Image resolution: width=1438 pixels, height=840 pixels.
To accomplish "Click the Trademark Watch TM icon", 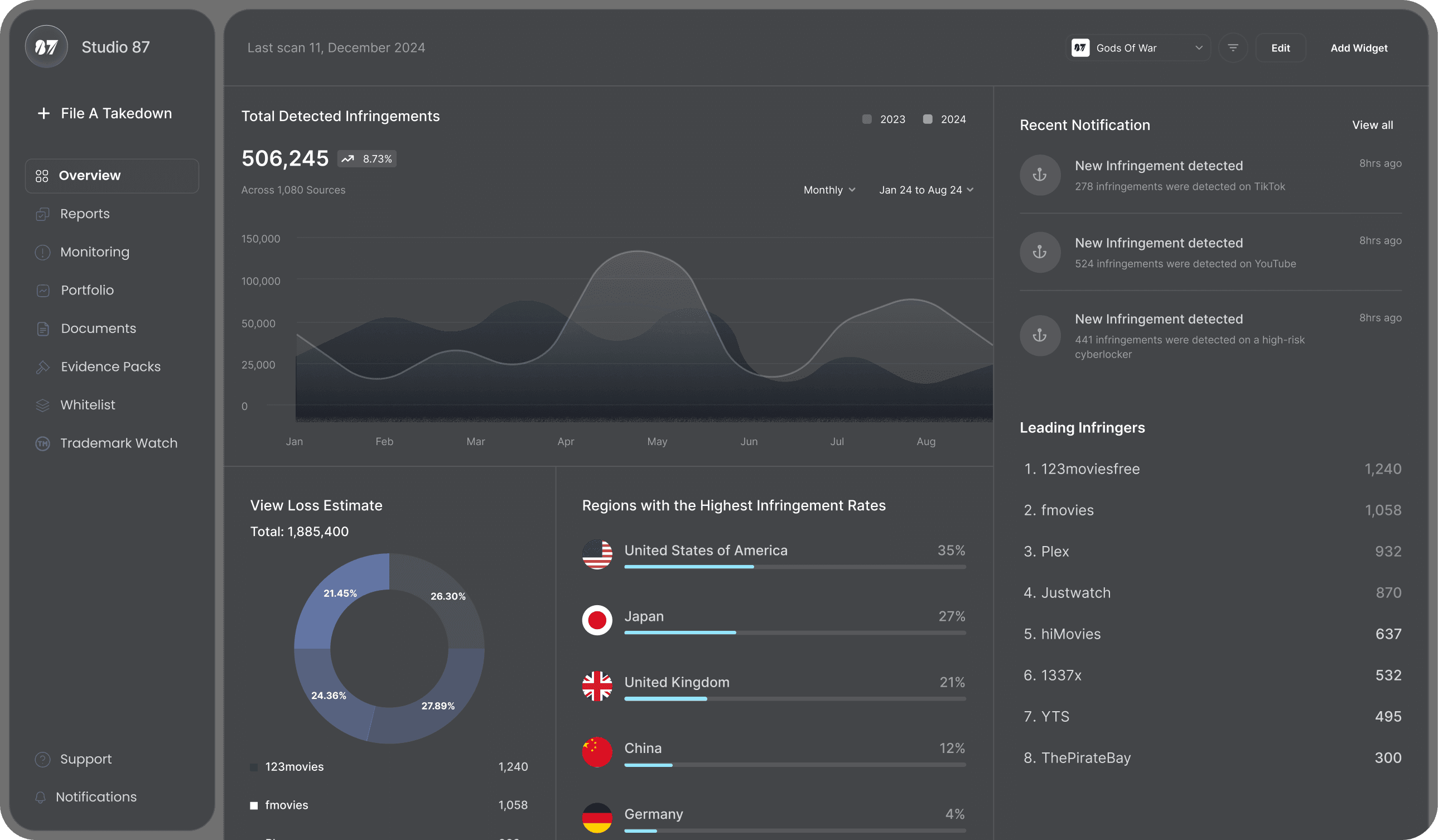I will coord(43,443).
